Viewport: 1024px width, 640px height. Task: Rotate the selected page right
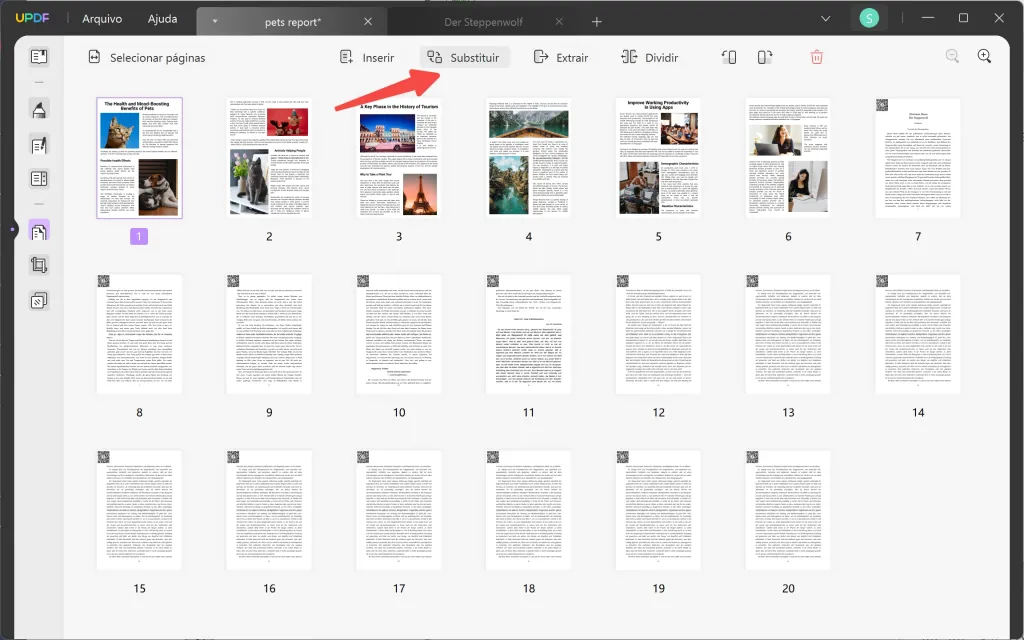pos(764,57)
